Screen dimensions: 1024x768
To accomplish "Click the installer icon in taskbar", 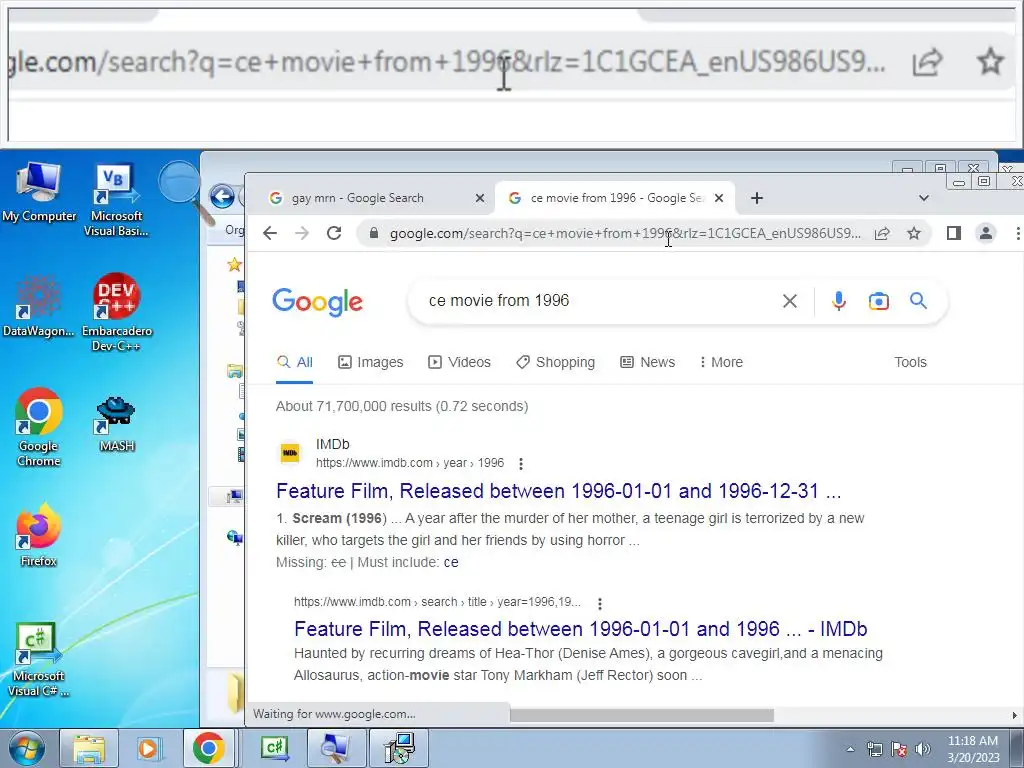I will coord(399,748).
